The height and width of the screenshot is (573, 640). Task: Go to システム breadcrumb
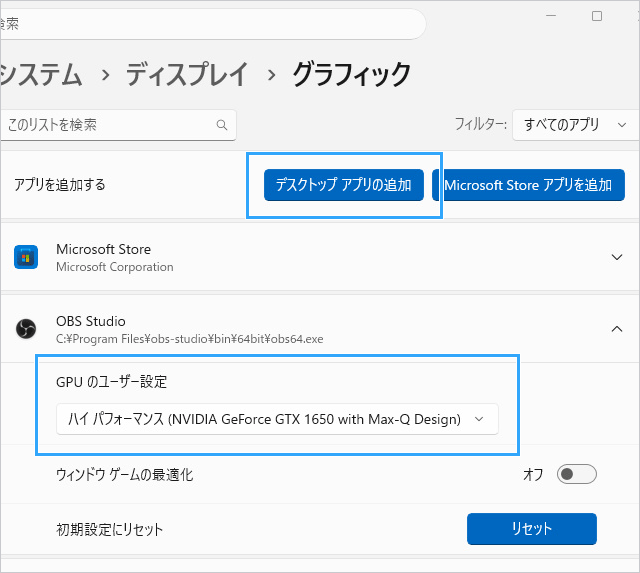[41, 74]
